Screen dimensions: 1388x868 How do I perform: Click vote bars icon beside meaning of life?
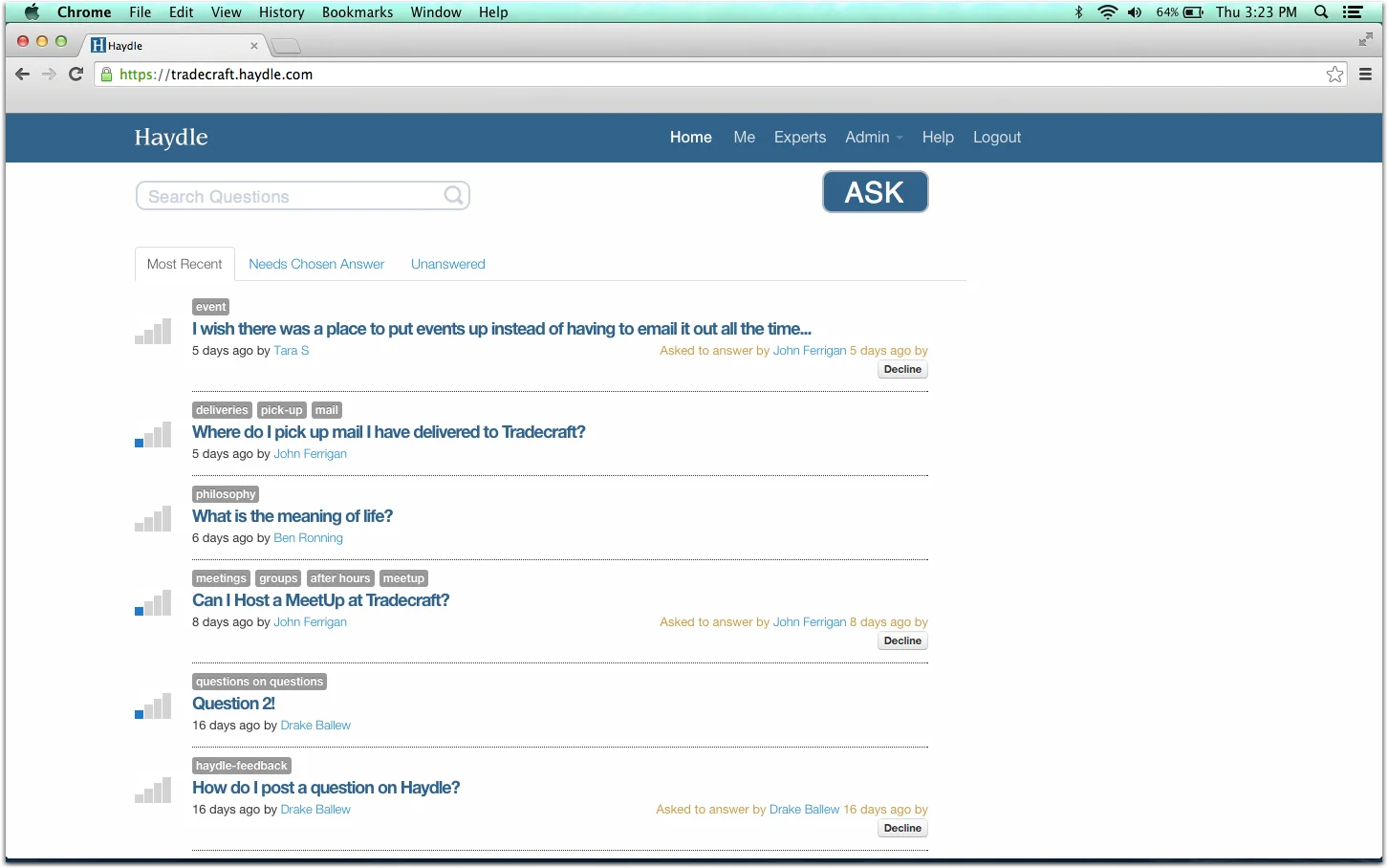pos(153,518)
